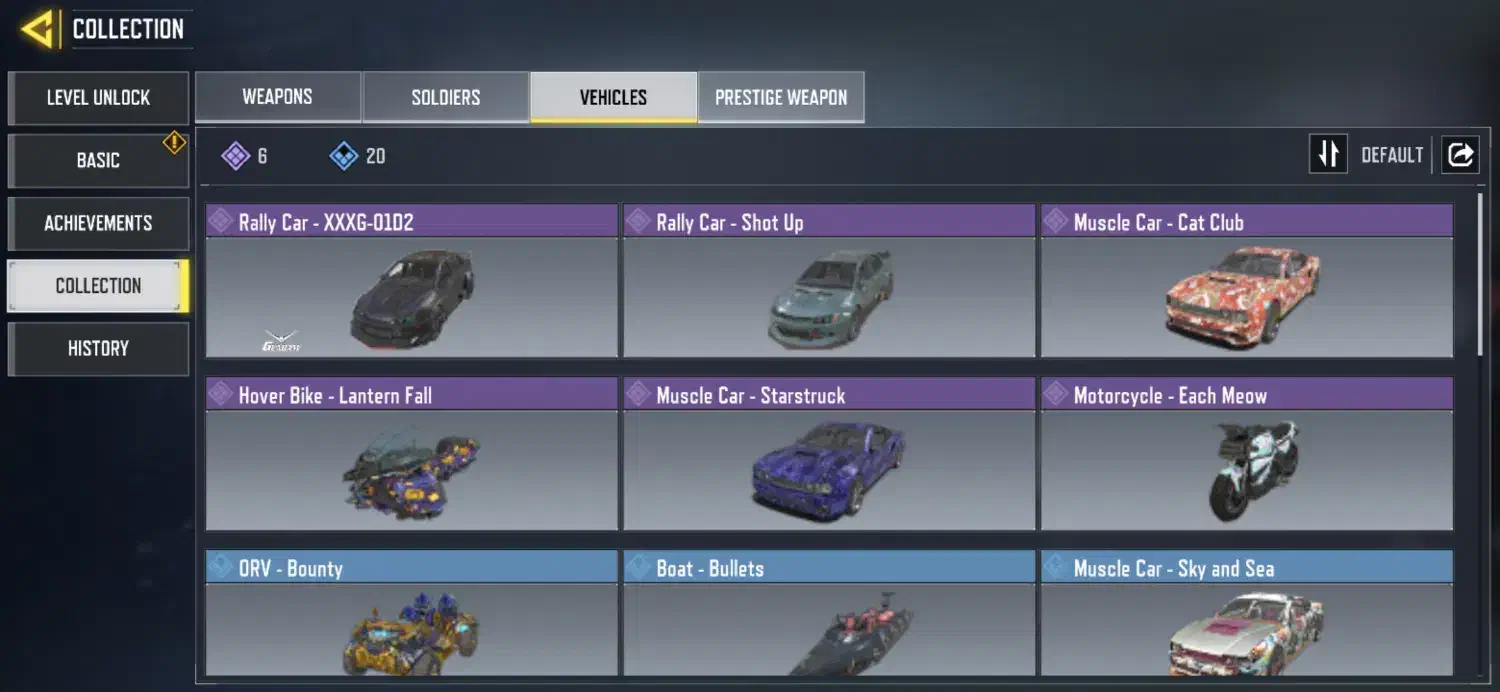Image resolution: width=1500 pixels, height=692 pixels.
Task: Open the DEFAULT sort dropdown
Action: (1392, 155)
